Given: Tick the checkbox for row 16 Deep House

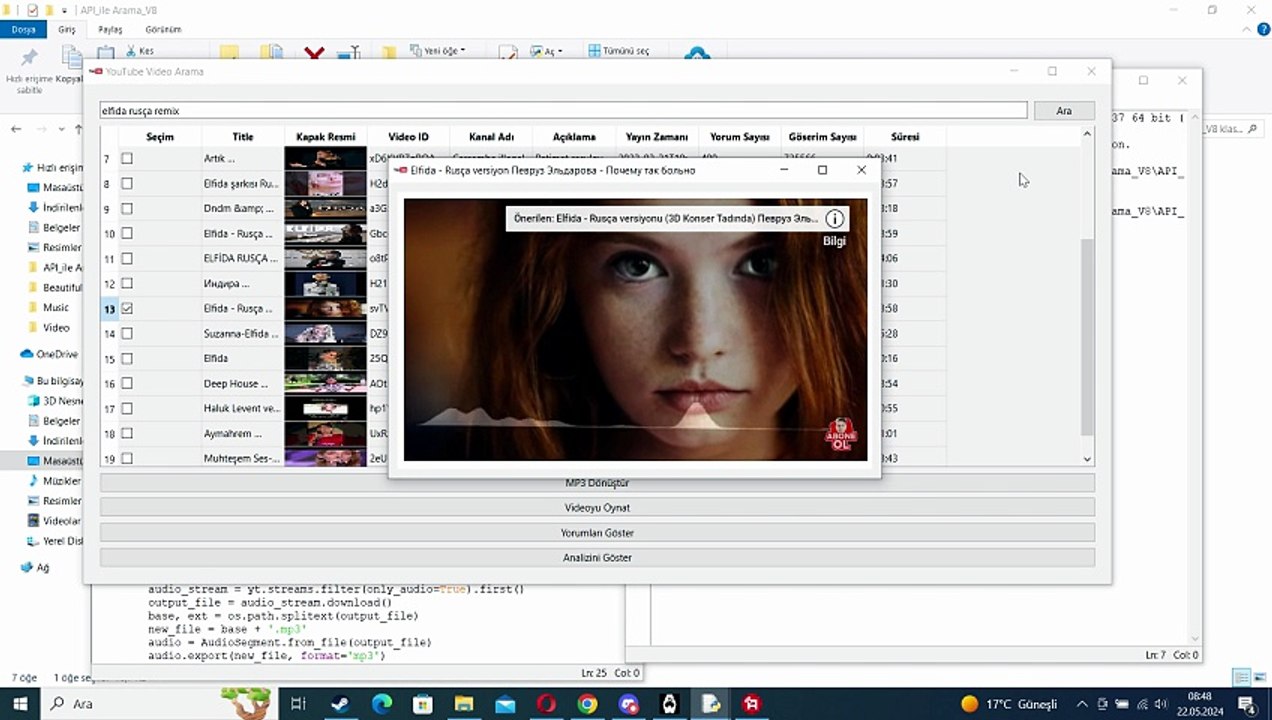Looking at the screenshot, I should (x=127, y=383).
